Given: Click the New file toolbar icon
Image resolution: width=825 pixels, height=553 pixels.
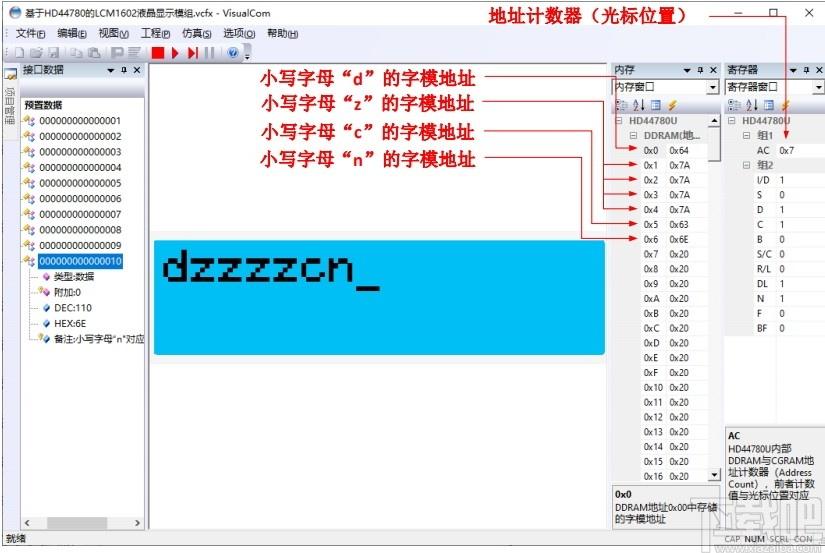Looking at the screenshot, I should (x=19, y=53).
